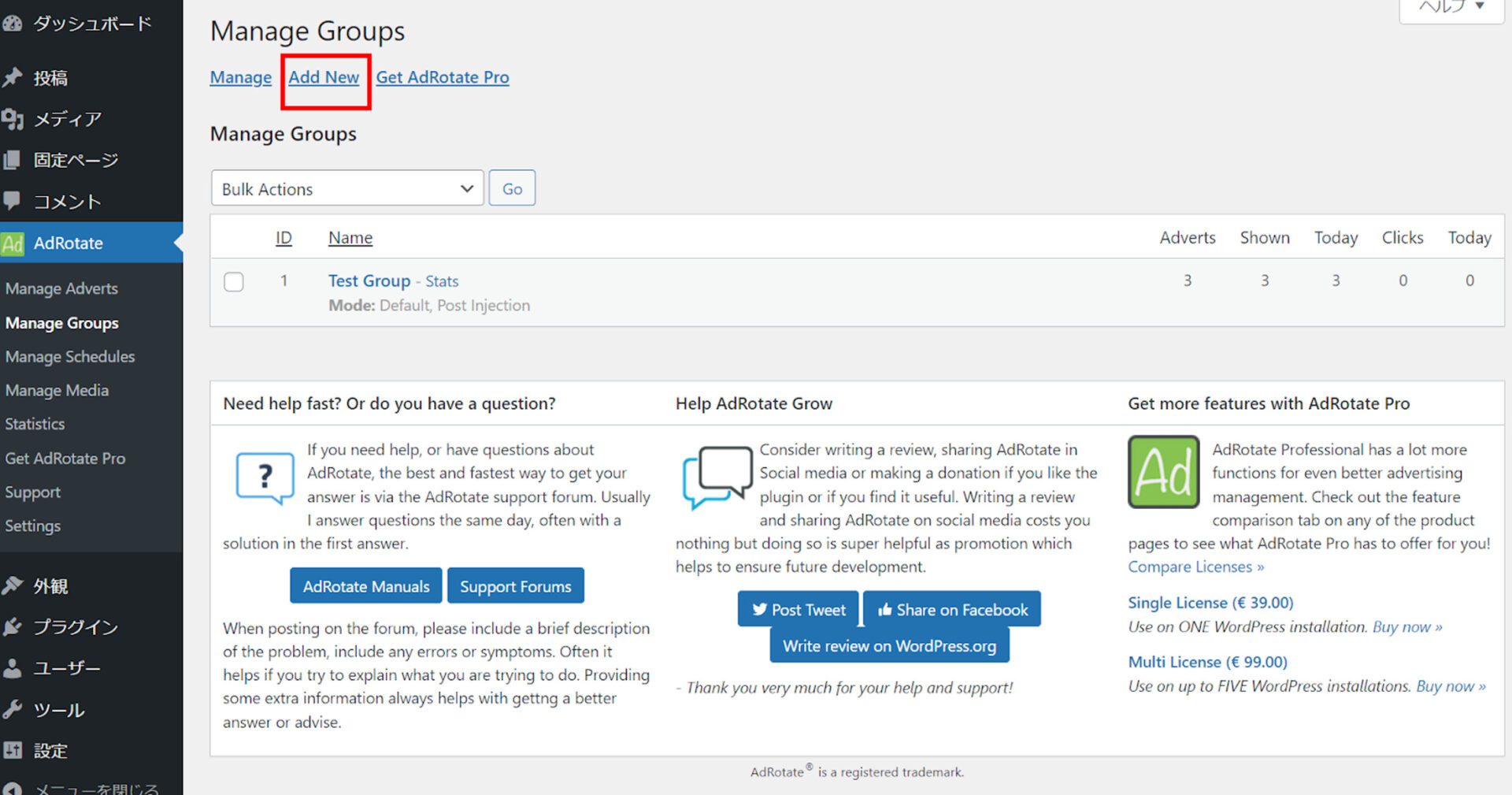Click the Plugins plug icon
1512x795 pixels.
12,627
